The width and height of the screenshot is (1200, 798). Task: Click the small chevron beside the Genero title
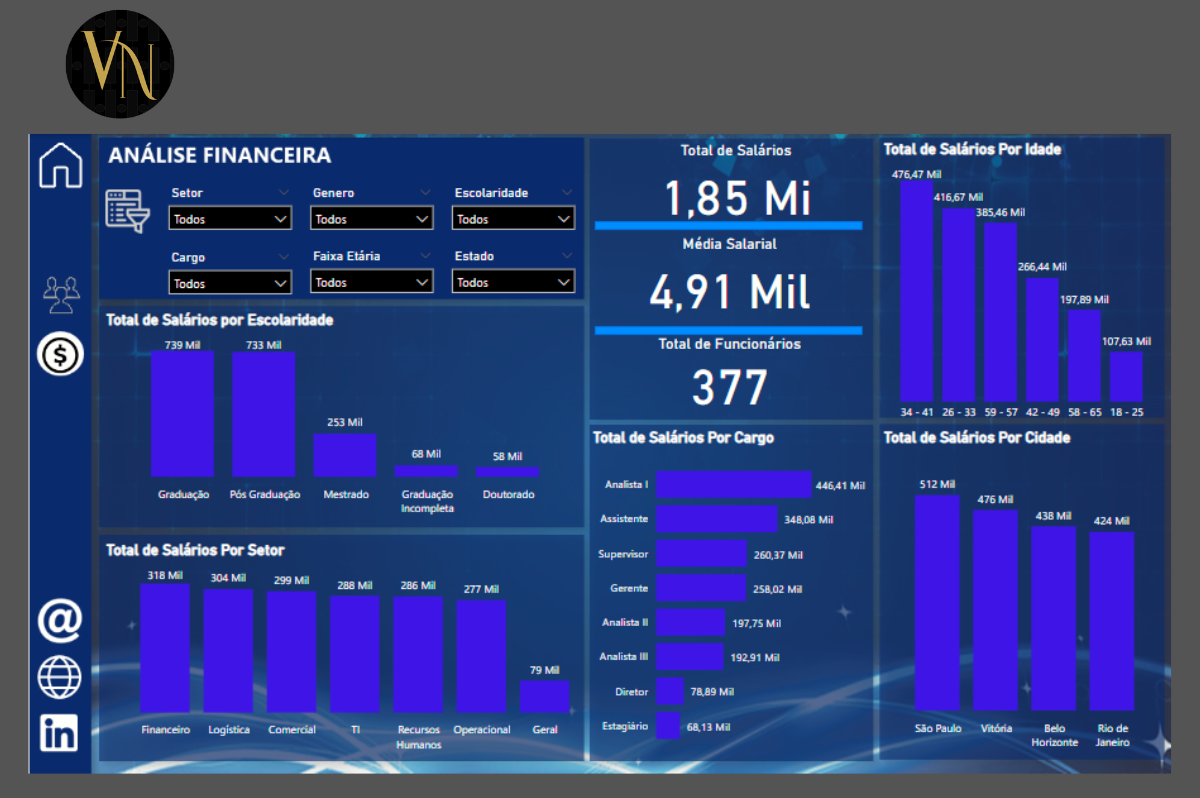pyautogui.click(x=426, y=193)
